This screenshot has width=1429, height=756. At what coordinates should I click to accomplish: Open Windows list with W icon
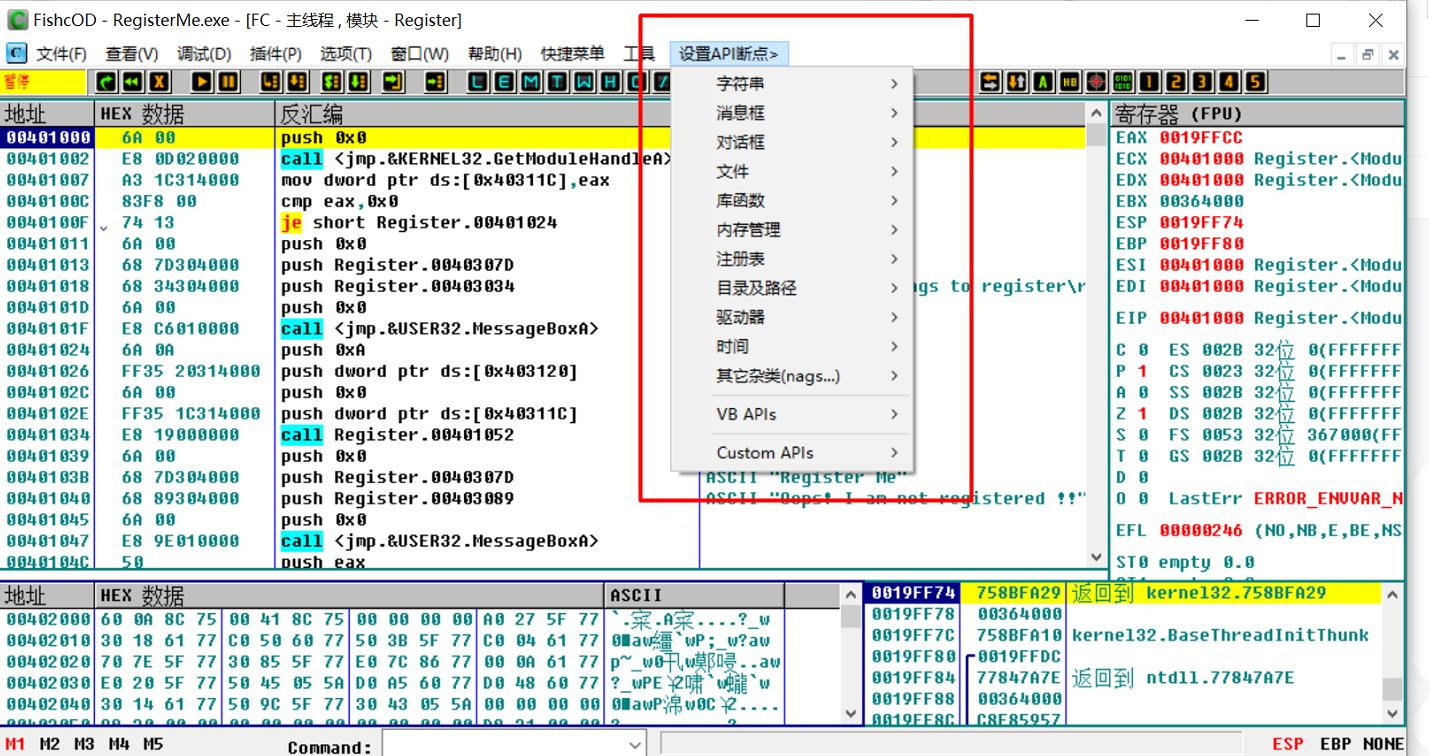tap(582, 82)
